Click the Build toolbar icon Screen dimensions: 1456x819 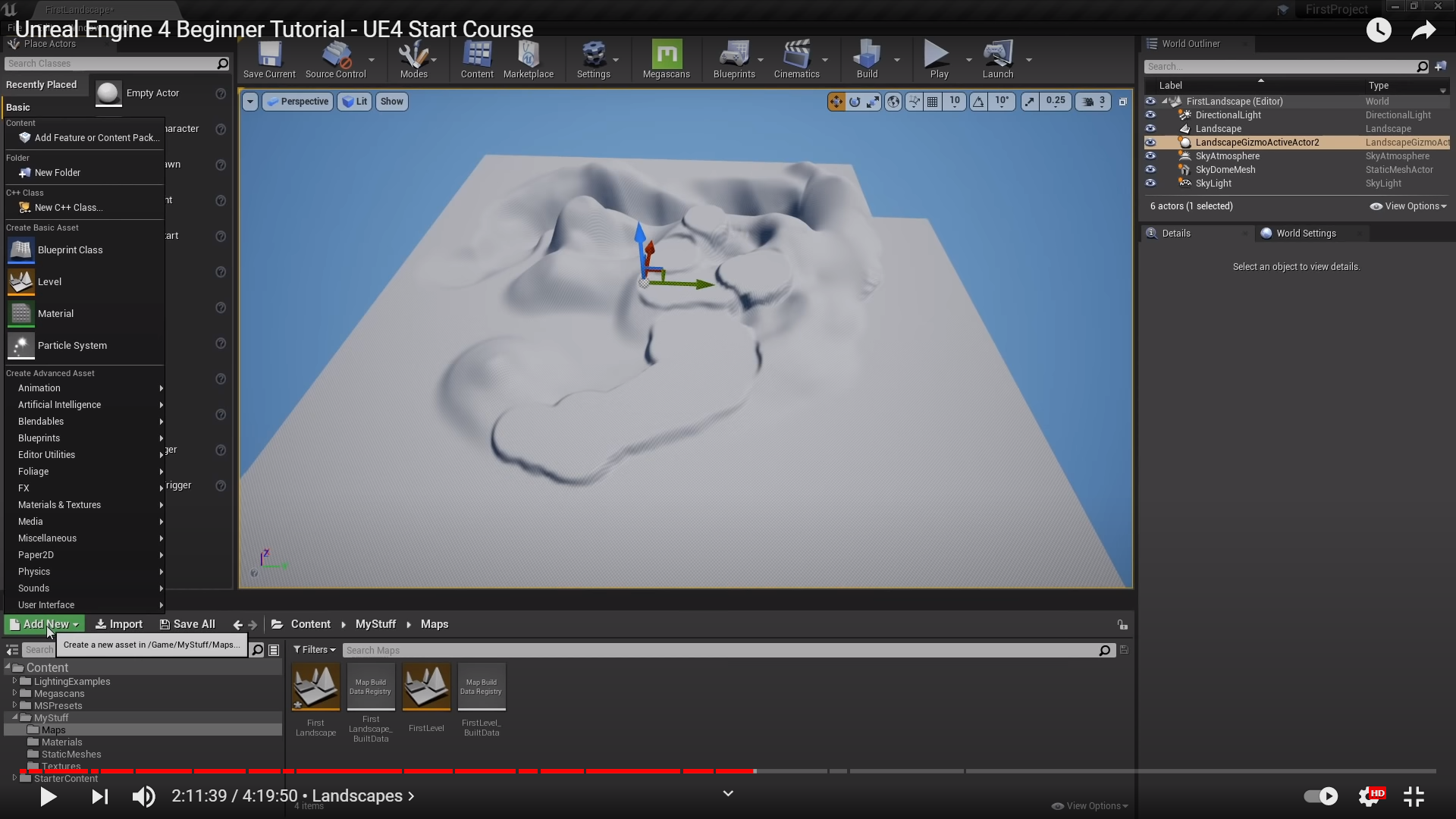(866, 56)
